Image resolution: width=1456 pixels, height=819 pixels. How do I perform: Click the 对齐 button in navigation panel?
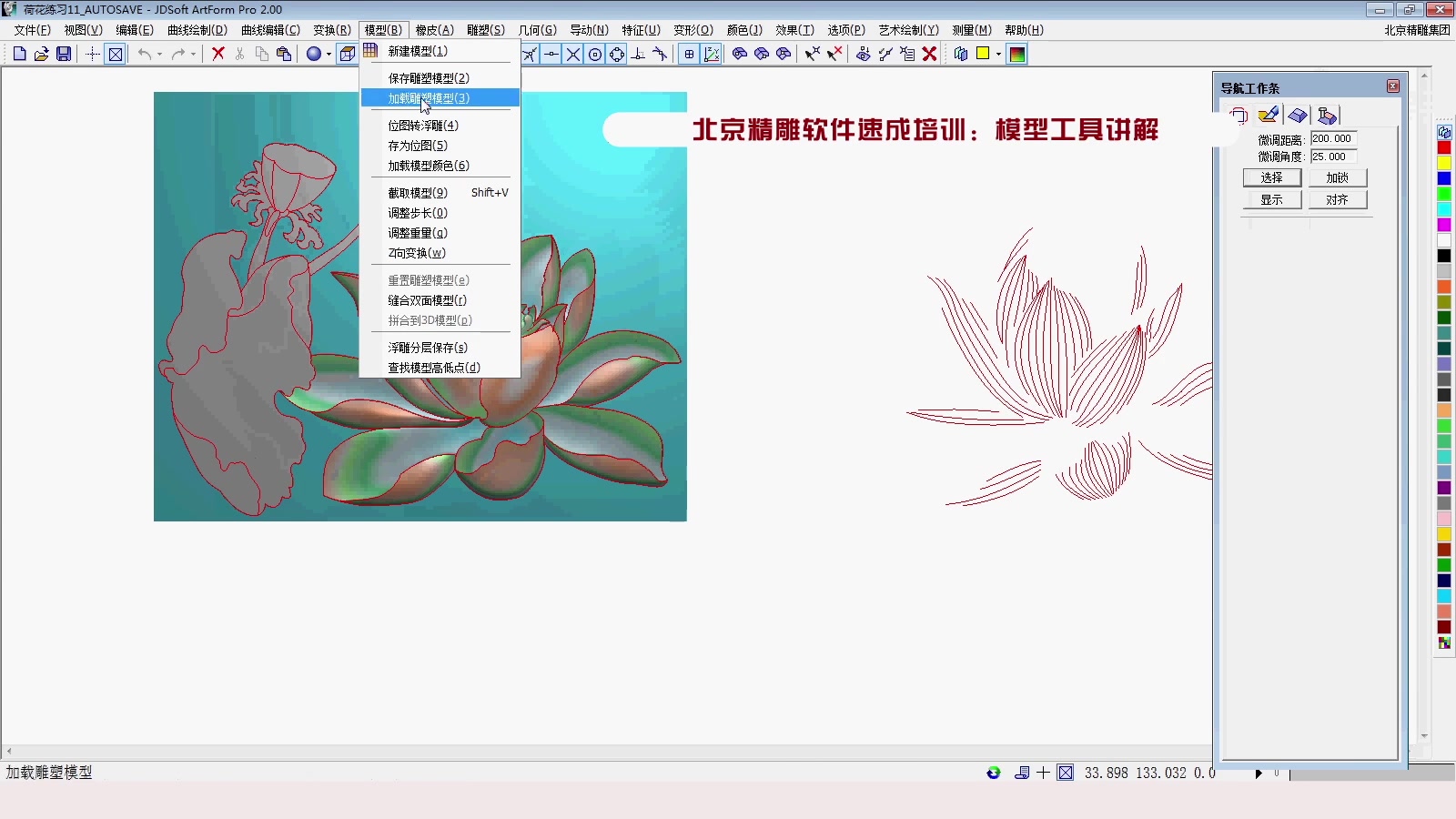pyautogui.click(x=1338, y=199)
